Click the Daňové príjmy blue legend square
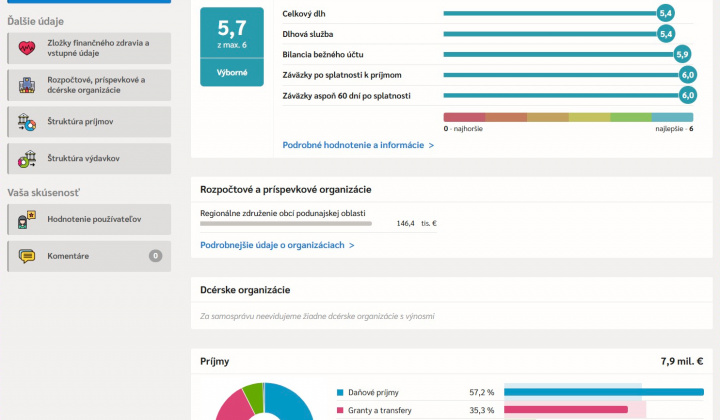 click(x=341, y=393)
